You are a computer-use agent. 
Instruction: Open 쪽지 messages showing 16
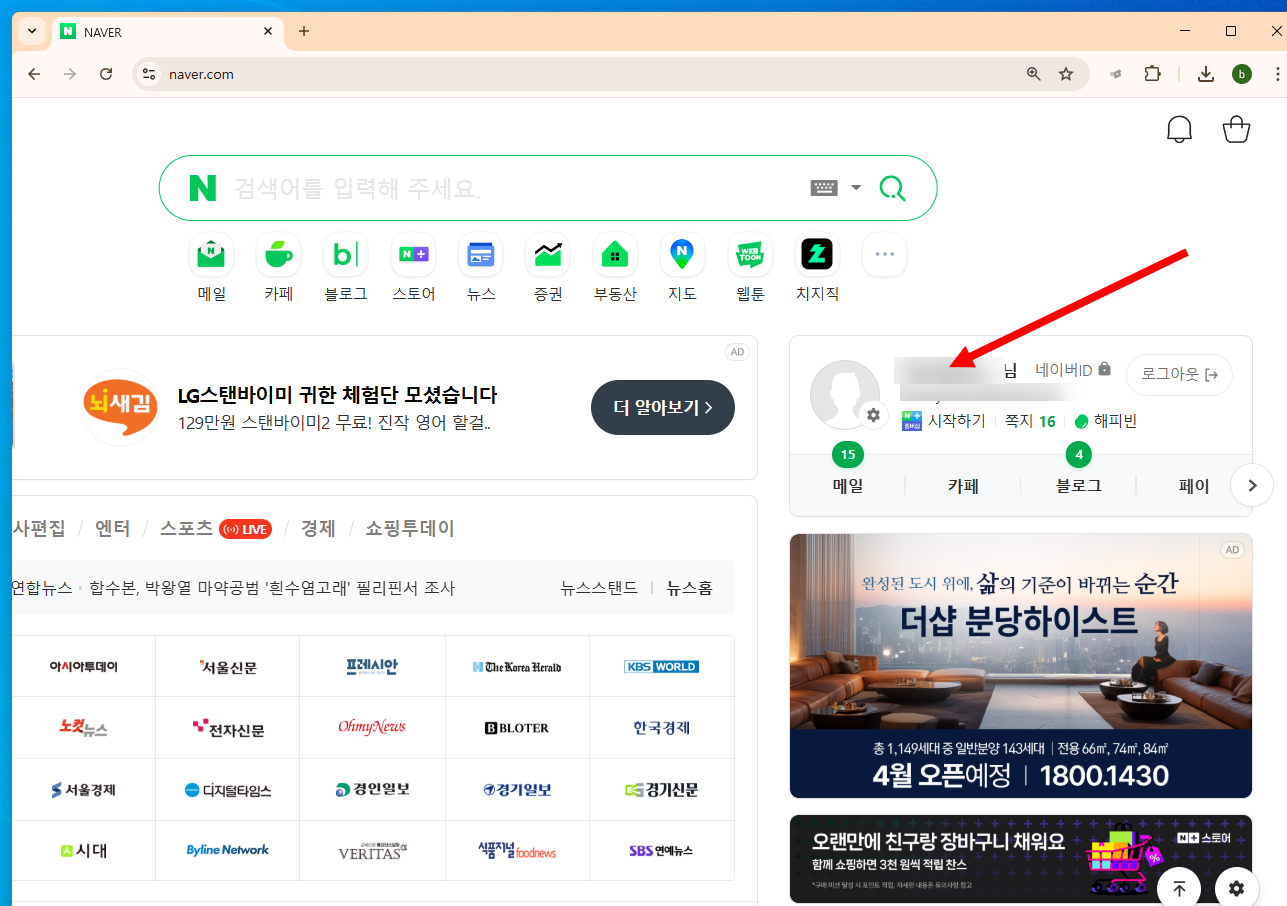click(1030, 421)
